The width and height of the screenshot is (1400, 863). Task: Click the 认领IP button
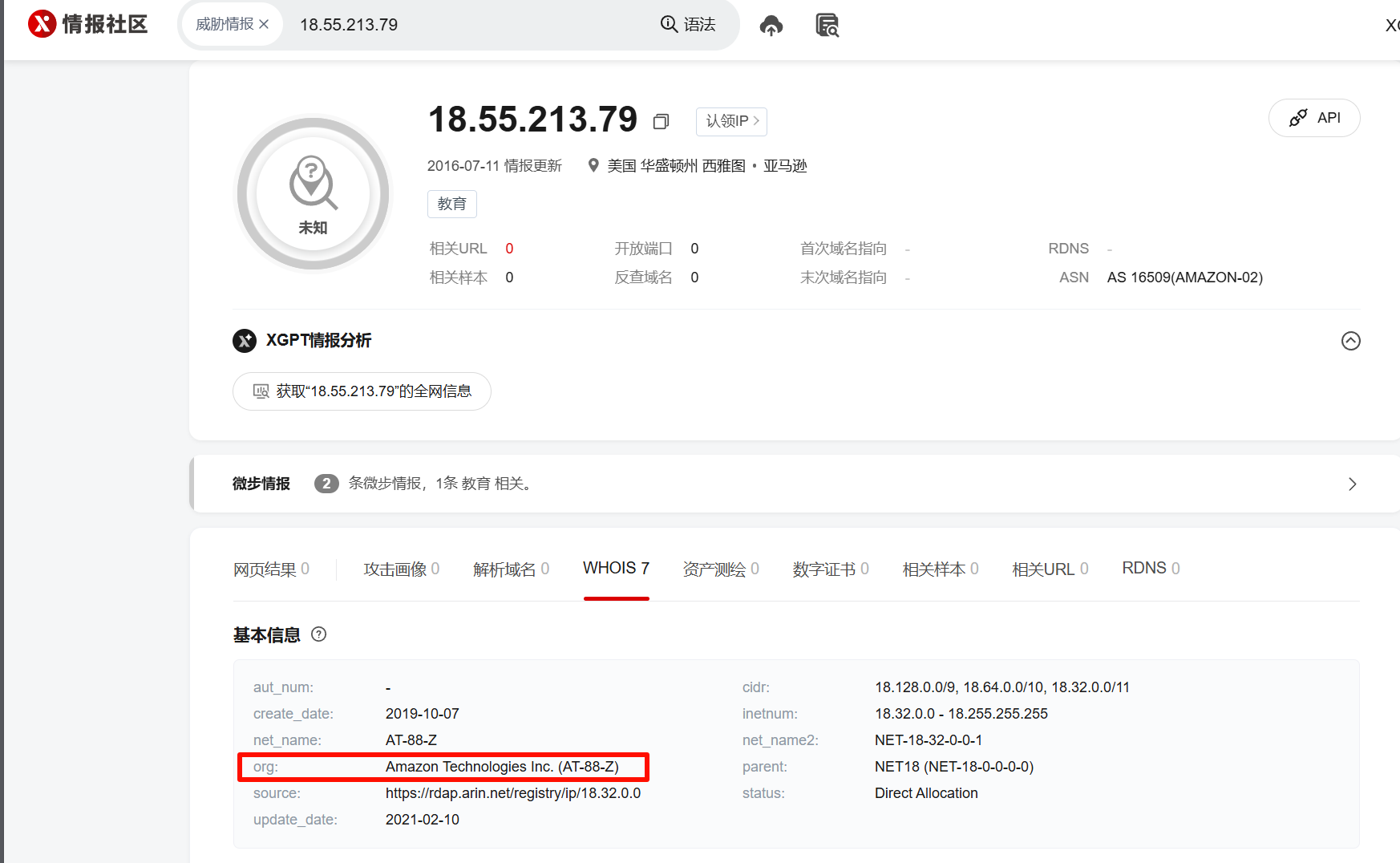731,121
